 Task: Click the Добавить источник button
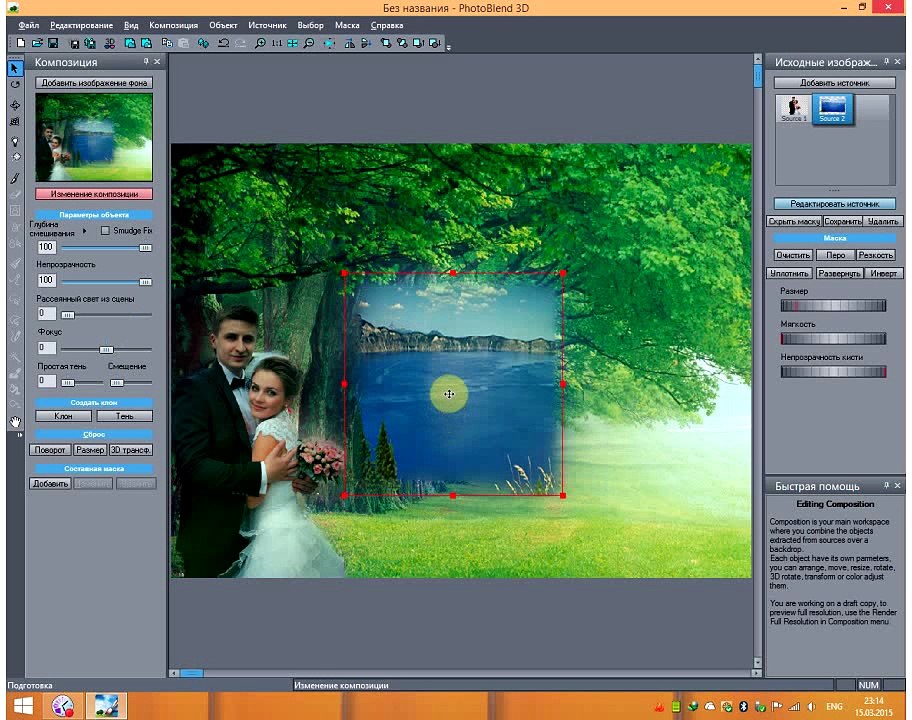(x=834, y=83)
